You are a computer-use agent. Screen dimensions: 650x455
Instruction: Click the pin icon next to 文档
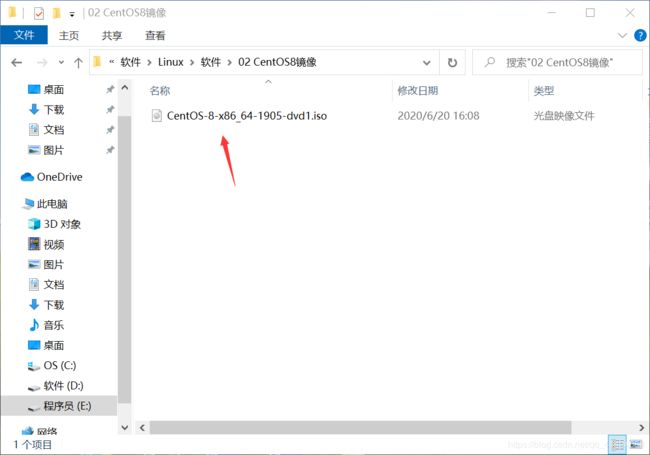click(x=110, y=130)
